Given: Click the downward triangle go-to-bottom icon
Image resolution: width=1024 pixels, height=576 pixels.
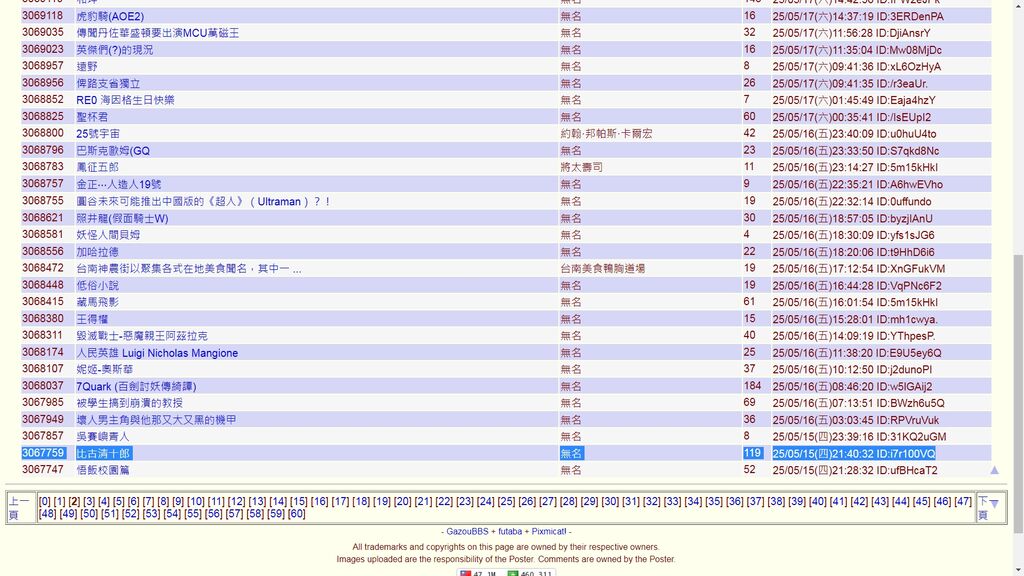Looking at the screenshot, I should coord(994,504).
